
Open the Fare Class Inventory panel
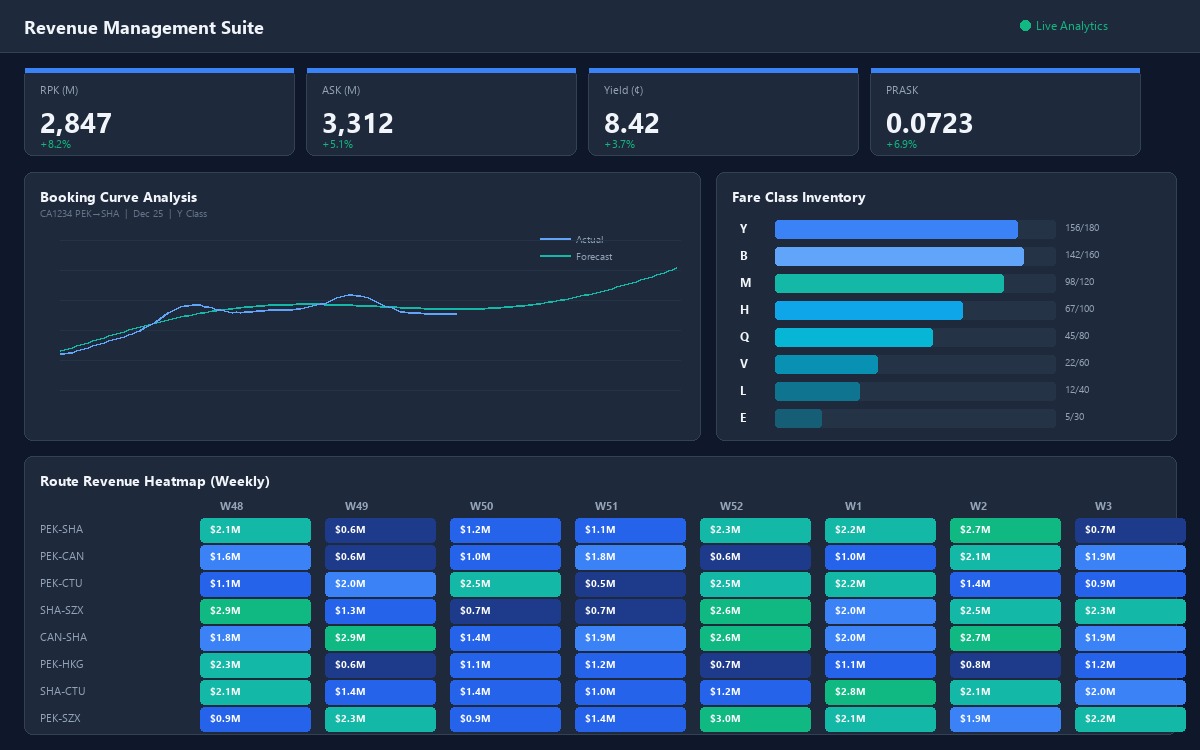[x=799, y=197]
